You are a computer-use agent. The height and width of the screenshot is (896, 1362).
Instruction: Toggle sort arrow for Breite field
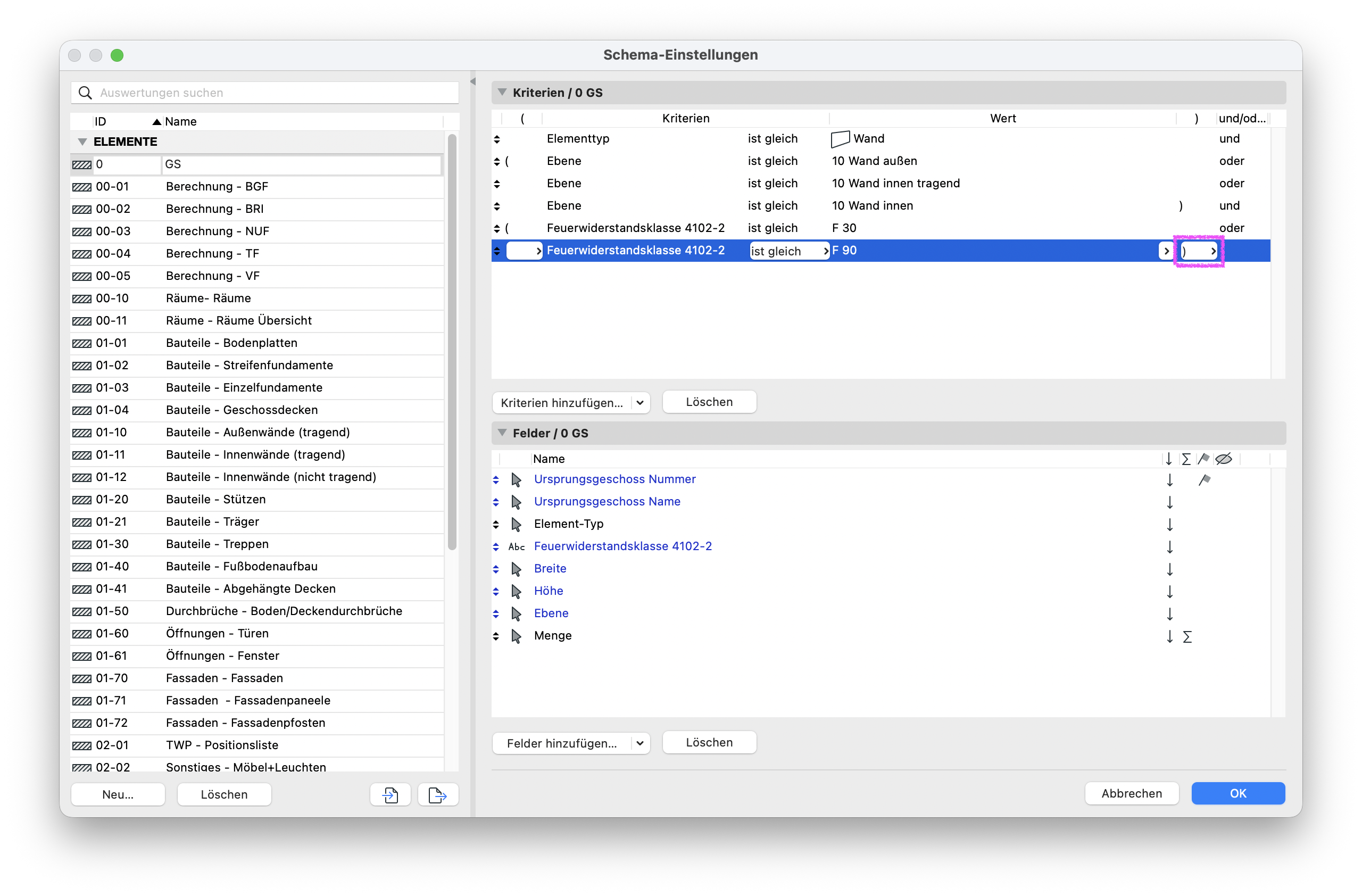1170,569
